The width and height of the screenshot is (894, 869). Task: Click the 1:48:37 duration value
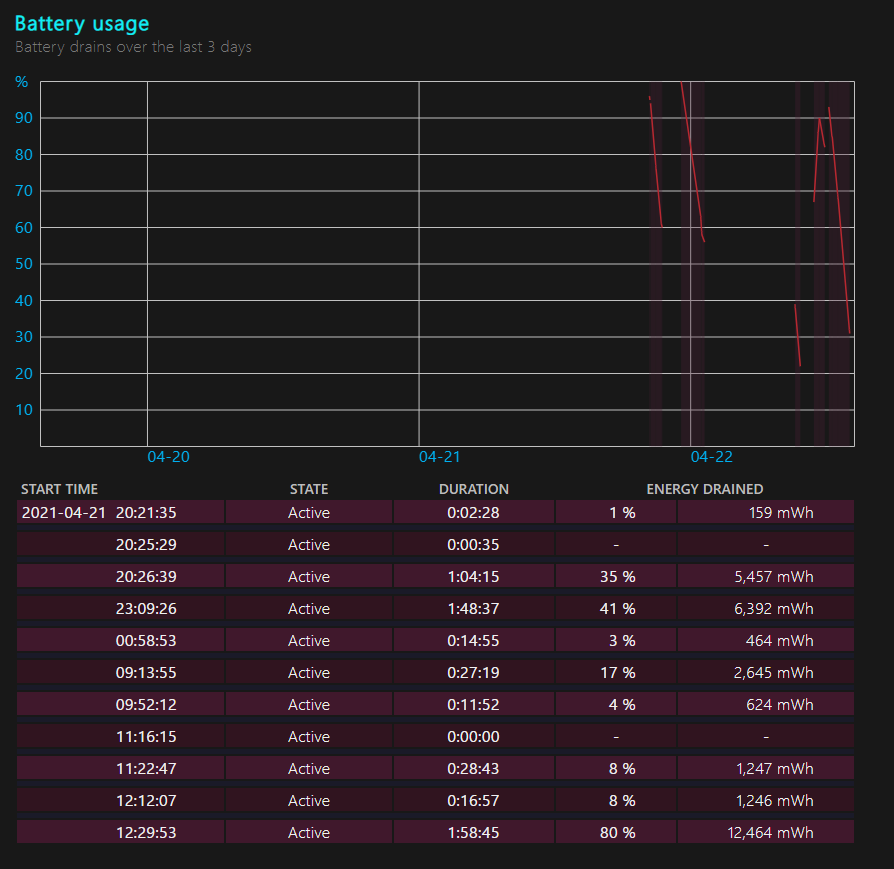pyautogui.click(x=473, y=608)
